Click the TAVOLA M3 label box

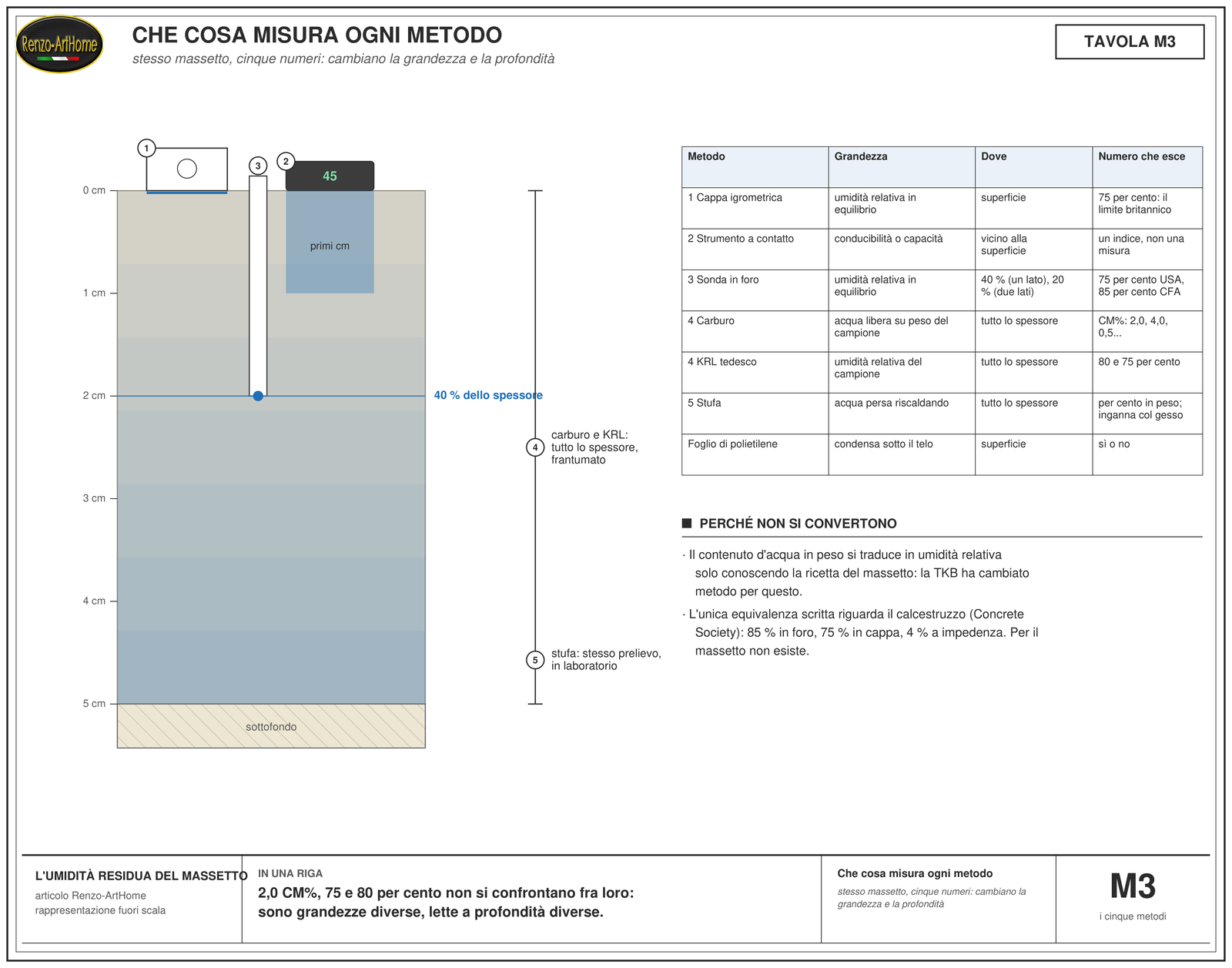(1130, 42)
